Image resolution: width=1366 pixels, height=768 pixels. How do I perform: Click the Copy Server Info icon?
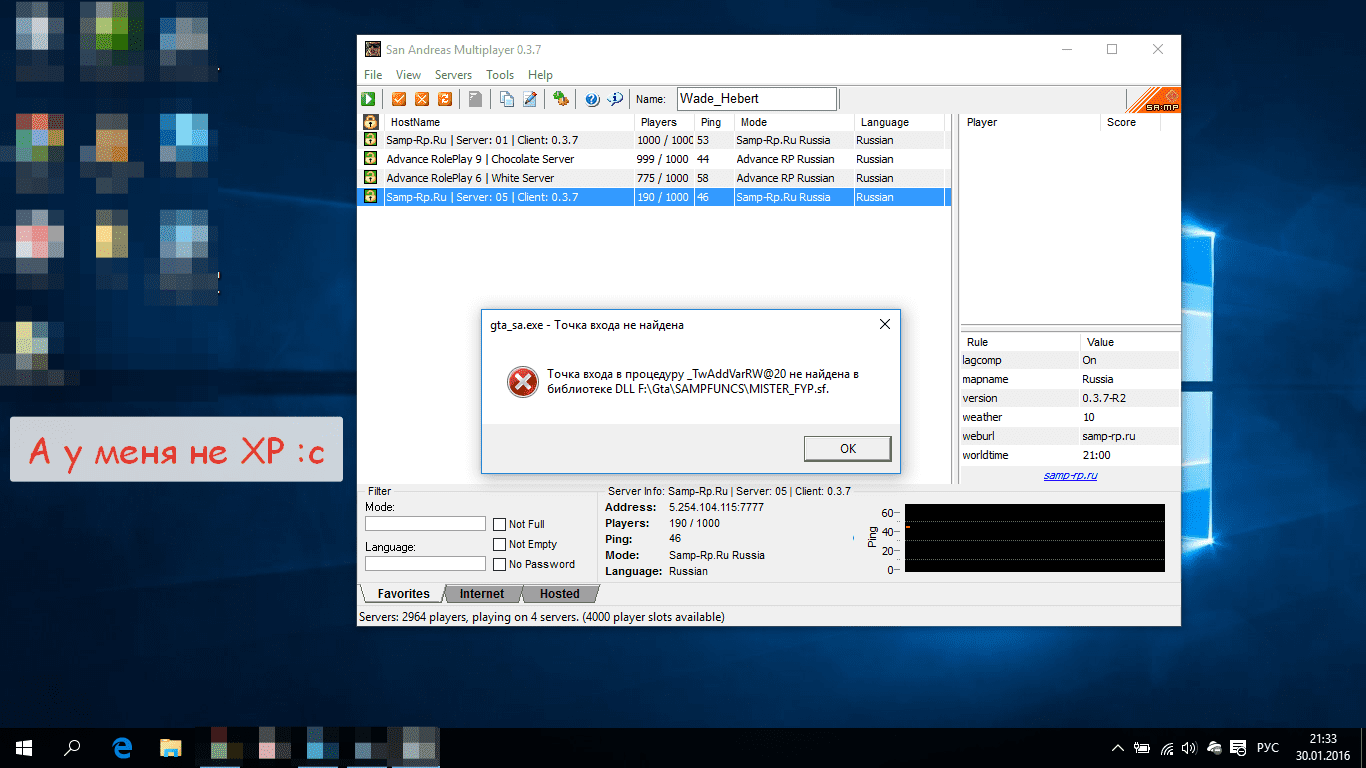click(507, 99)
